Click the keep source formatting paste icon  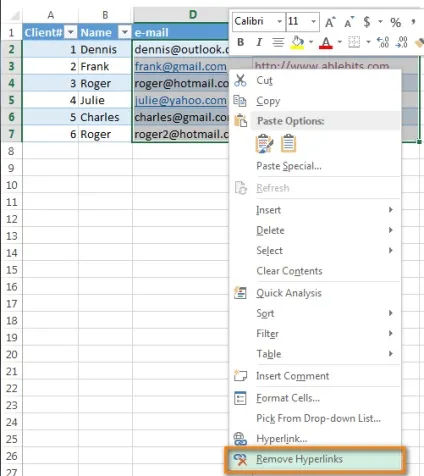[x=264, y=144]
